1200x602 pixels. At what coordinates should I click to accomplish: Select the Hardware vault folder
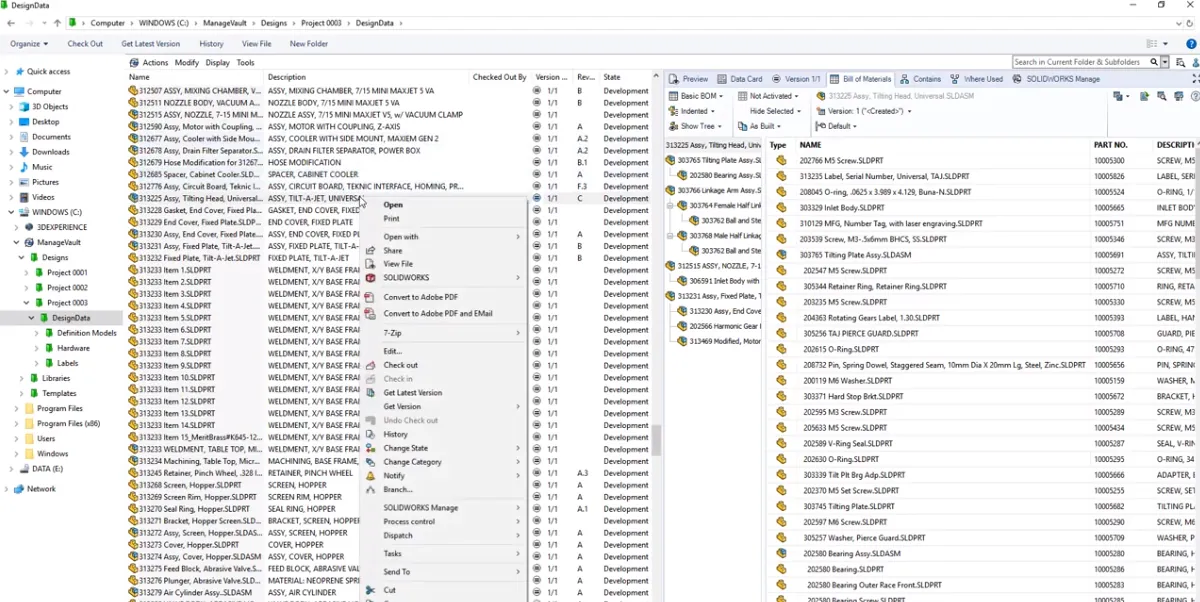point(73,348)
